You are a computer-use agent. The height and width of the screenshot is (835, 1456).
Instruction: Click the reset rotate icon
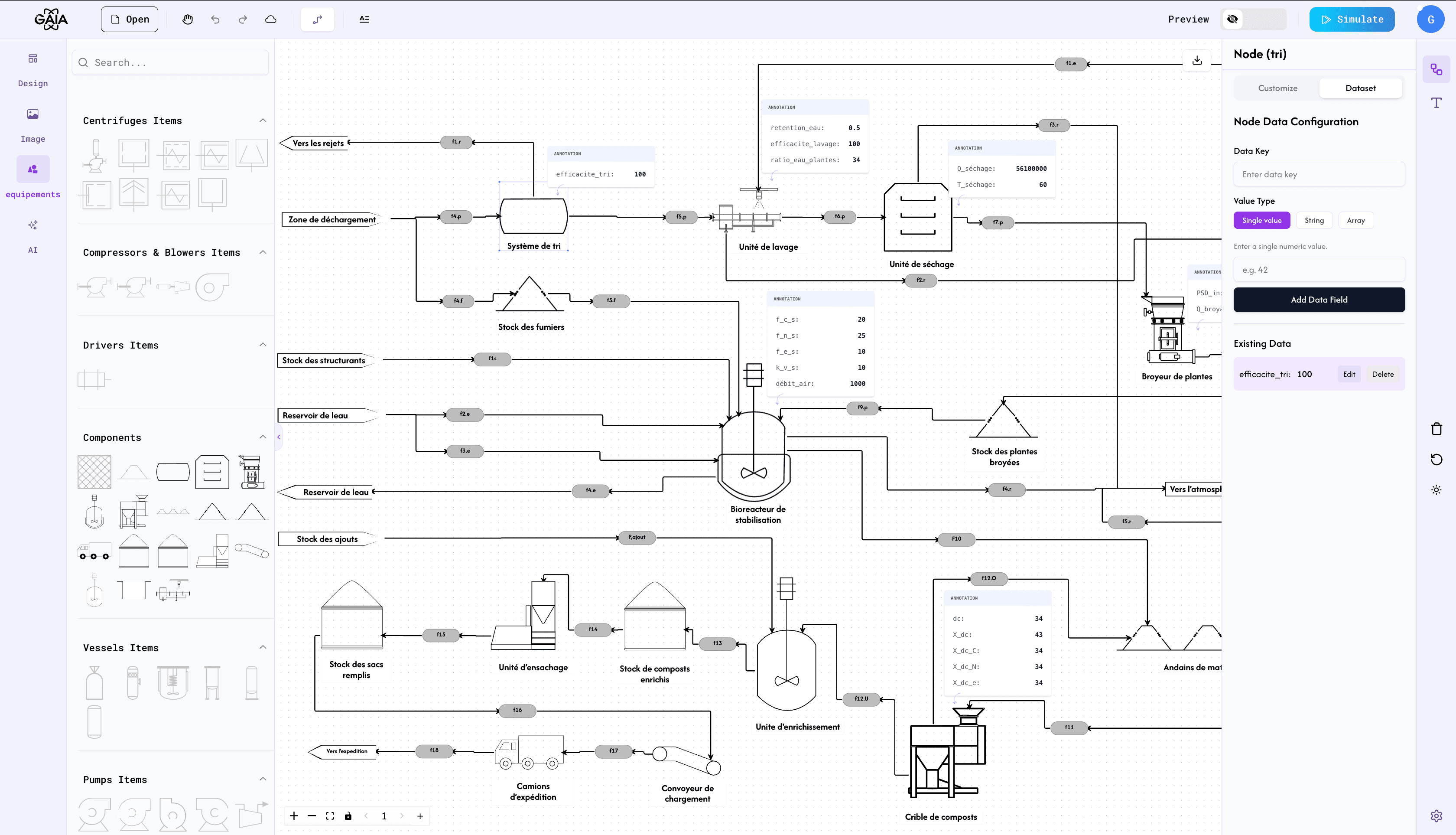1436,460
